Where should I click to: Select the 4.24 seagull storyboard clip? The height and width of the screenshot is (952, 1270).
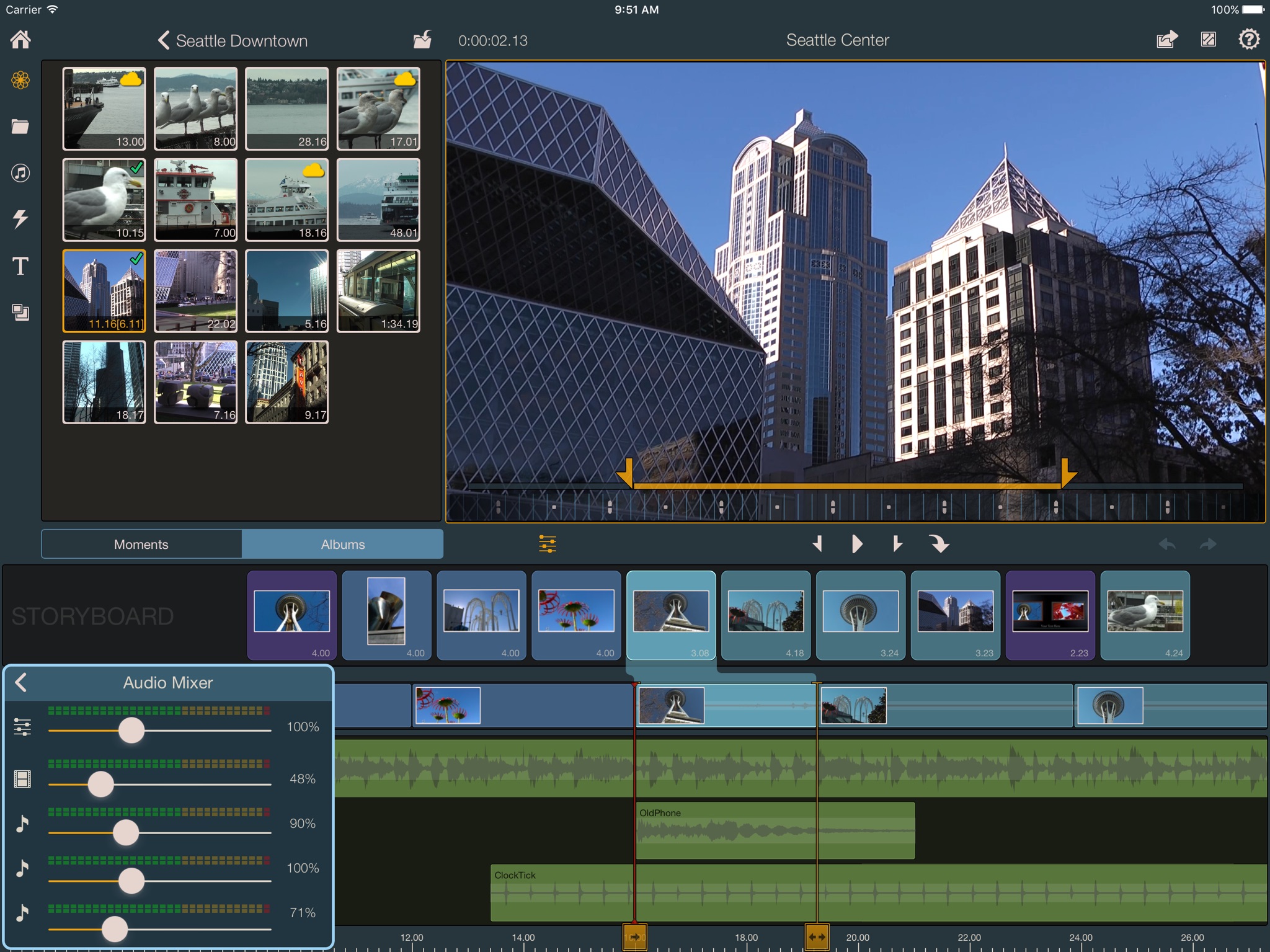pos(1145,615)
